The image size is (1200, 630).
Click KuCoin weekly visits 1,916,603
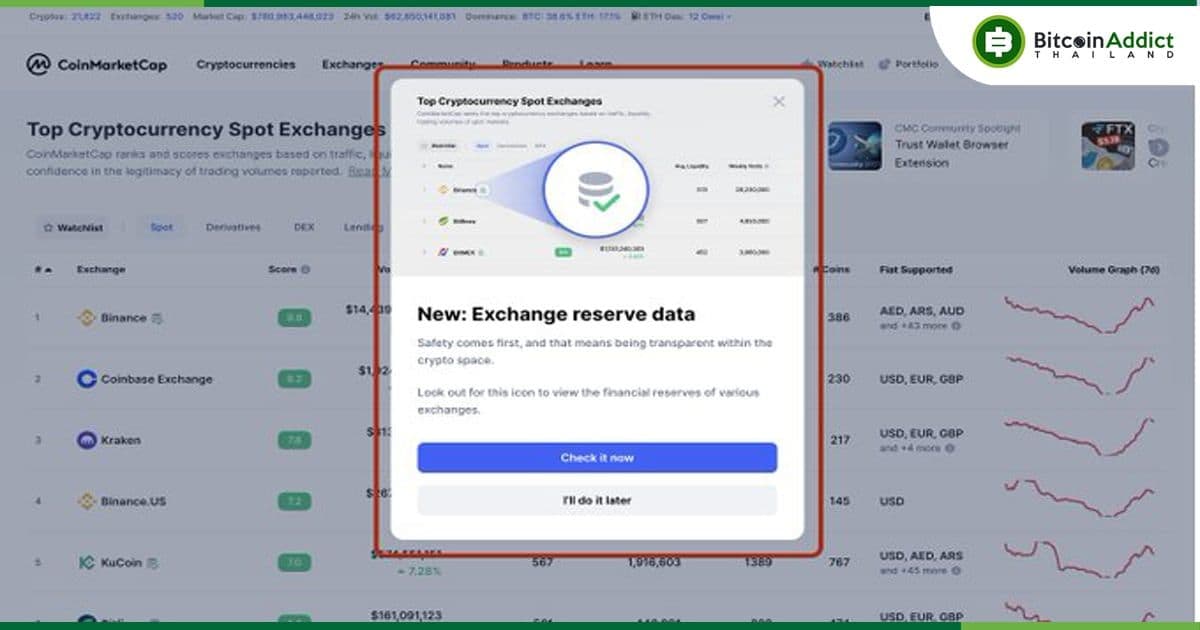tap(654, 563)
